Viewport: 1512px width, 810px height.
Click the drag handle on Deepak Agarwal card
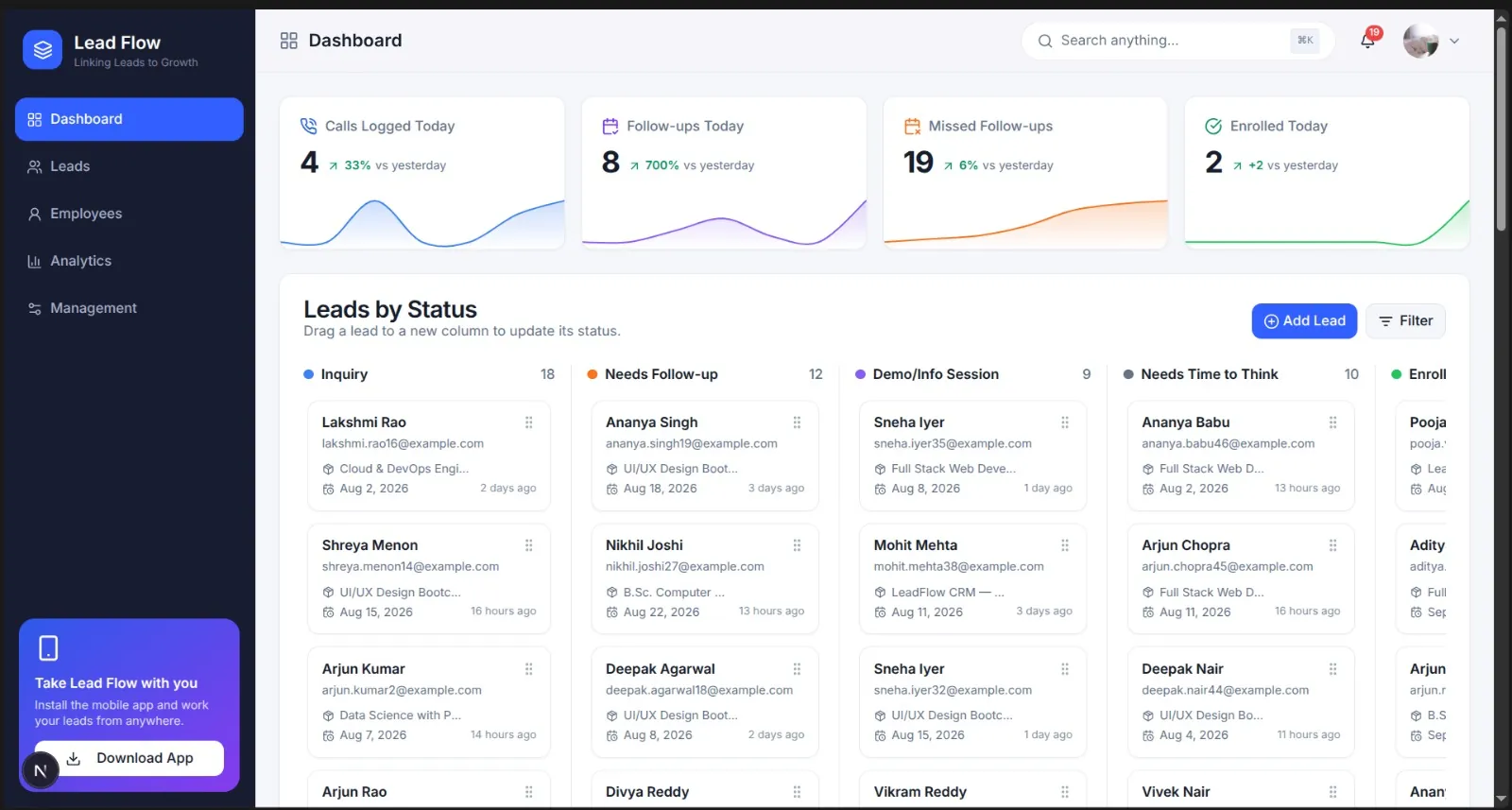pos(797,669)
